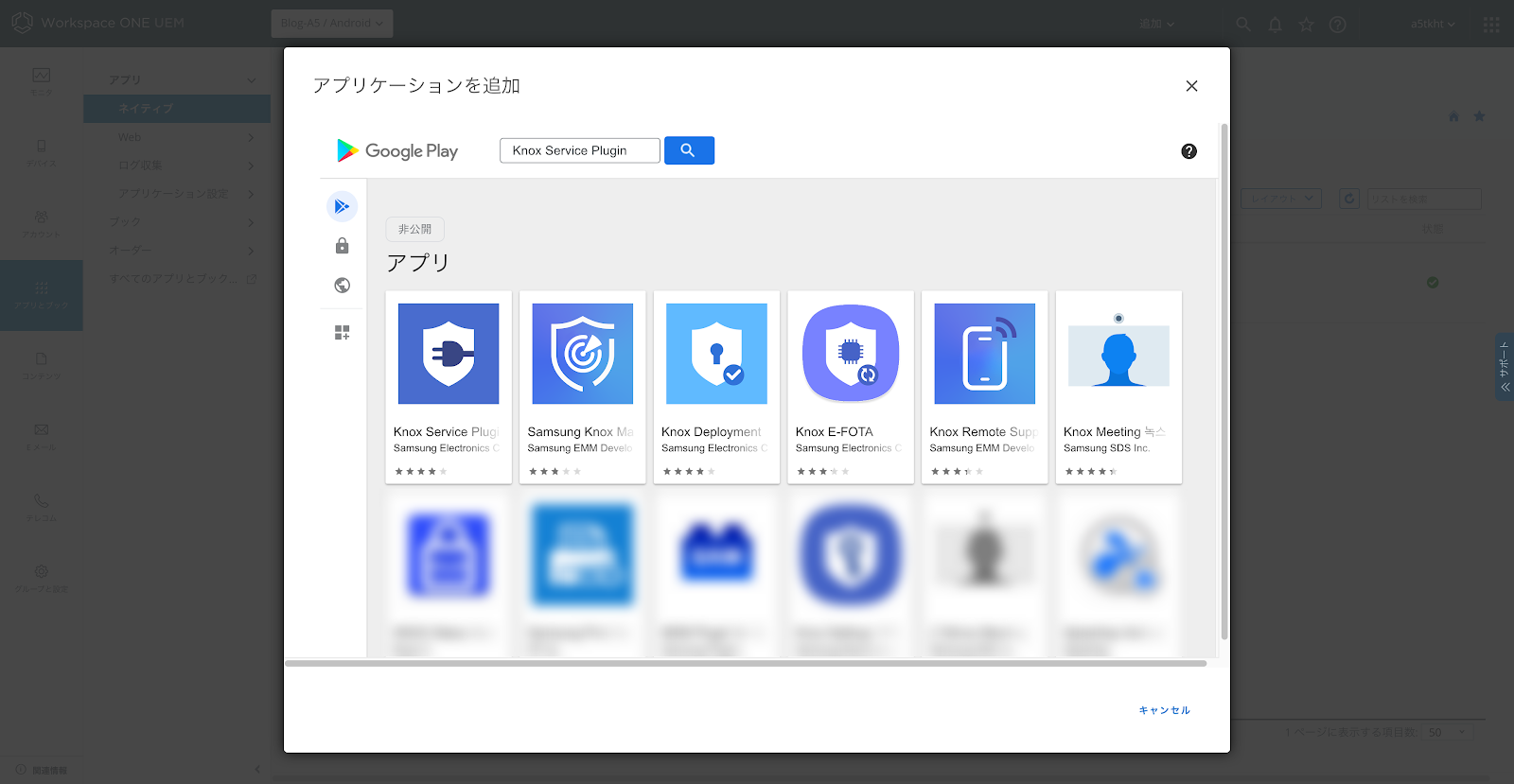Open the Google Play help icon
The image size is (1514, 784).
click(1189, 151)
